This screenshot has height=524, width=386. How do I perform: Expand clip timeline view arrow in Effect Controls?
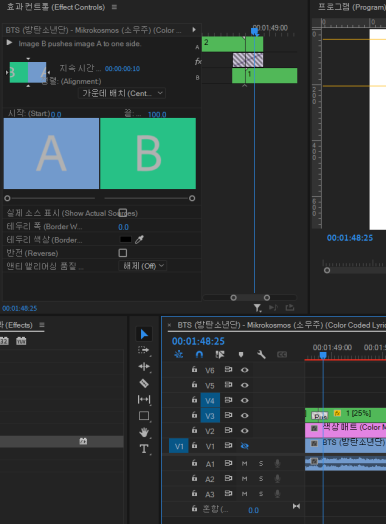pyautogui.click(x=194, y=30)
